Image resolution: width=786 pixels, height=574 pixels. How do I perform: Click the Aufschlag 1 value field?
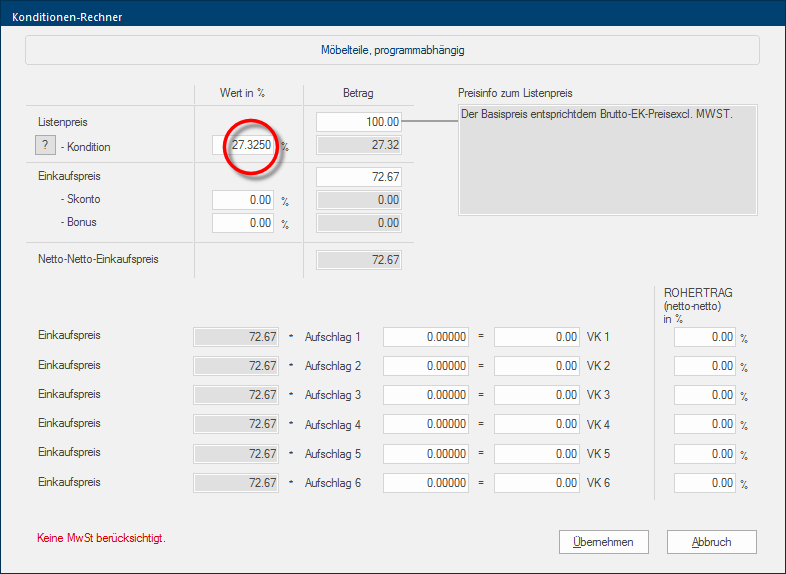click(x=425, y=338)
